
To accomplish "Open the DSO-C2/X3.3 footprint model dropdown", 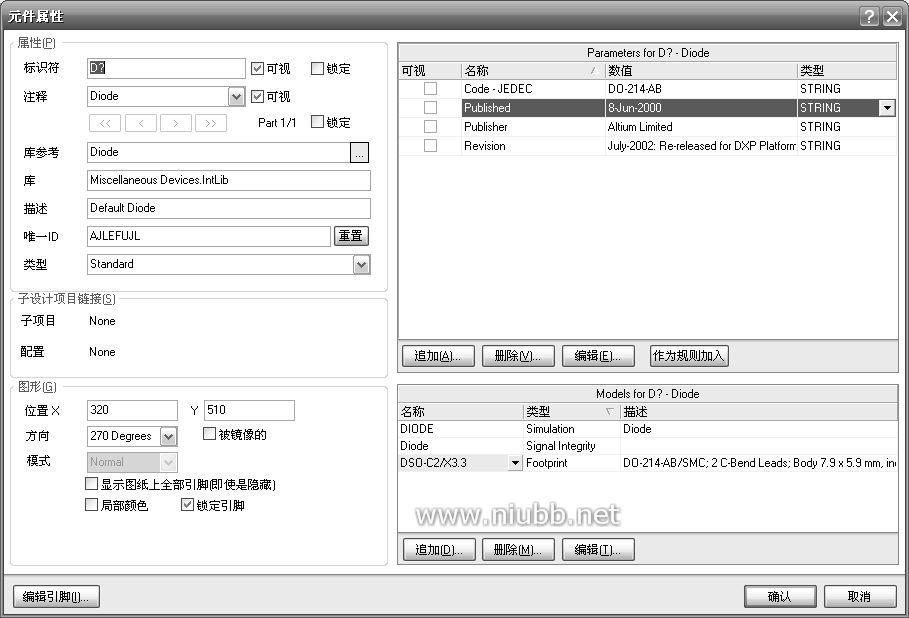I will tap(515, 463).
